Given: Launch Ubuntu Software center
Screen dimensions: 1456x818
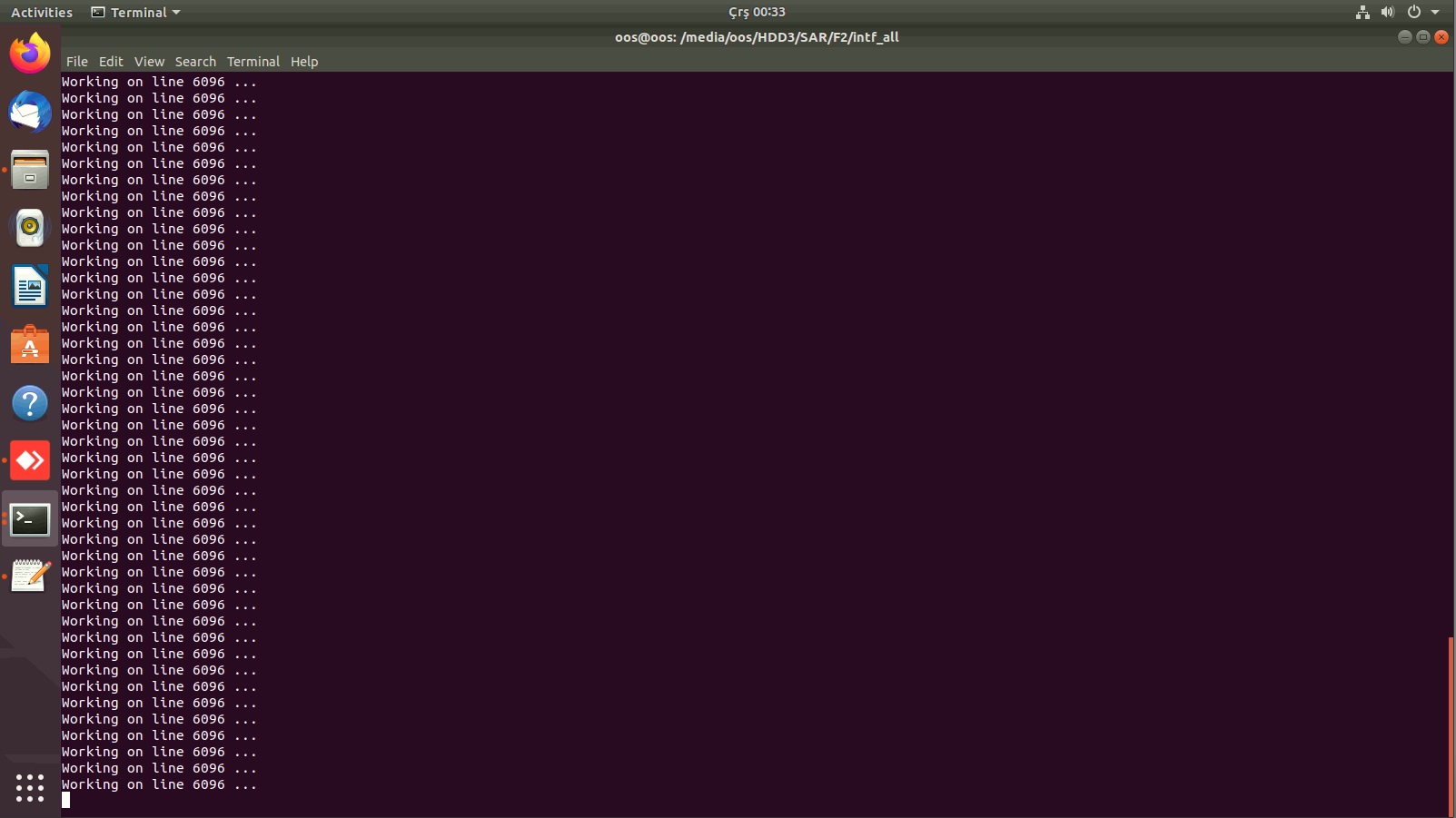Looking at the screenshot, I should pyautogui.click(x=30, y=344).
